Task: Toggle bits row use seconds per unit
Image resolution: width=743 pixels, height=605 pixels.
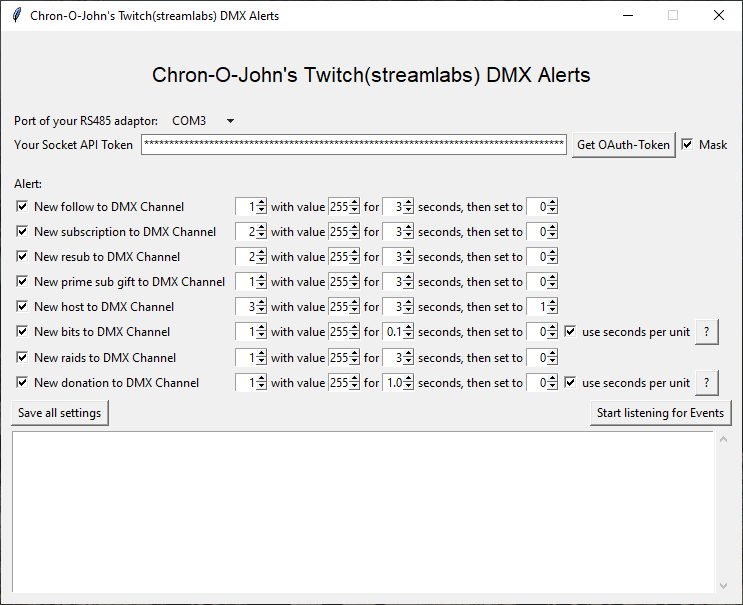Action: click(x=570, y=332)
